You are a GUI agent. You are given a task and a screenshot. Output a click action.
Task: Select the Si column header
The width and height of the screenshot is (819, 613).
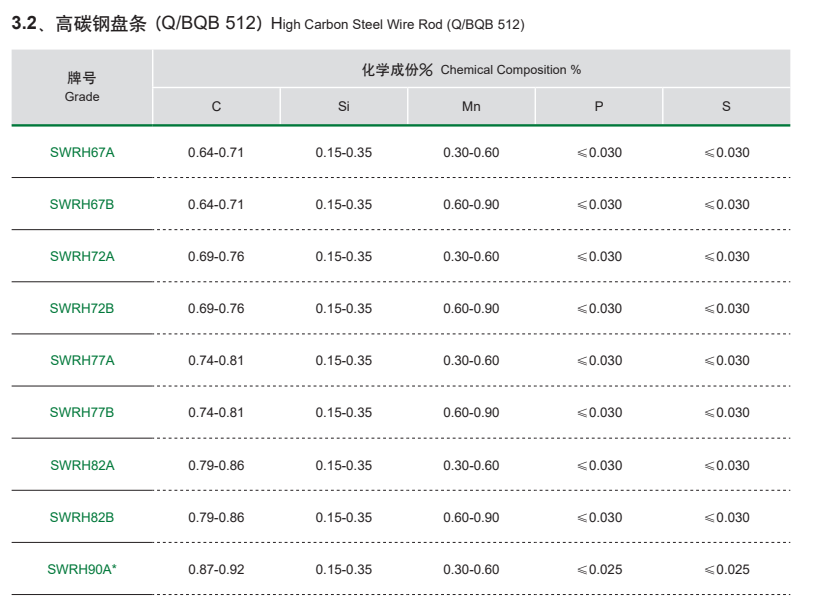tap(344, 107)
